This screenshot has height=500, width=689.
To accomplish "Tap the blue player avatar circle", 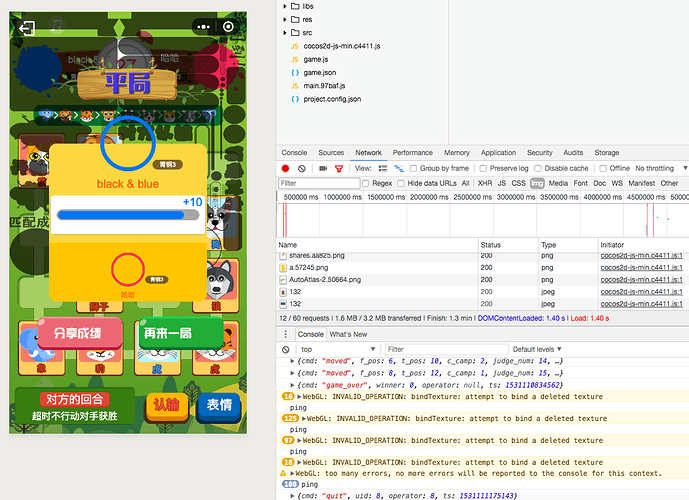I will tap(128, 143).
